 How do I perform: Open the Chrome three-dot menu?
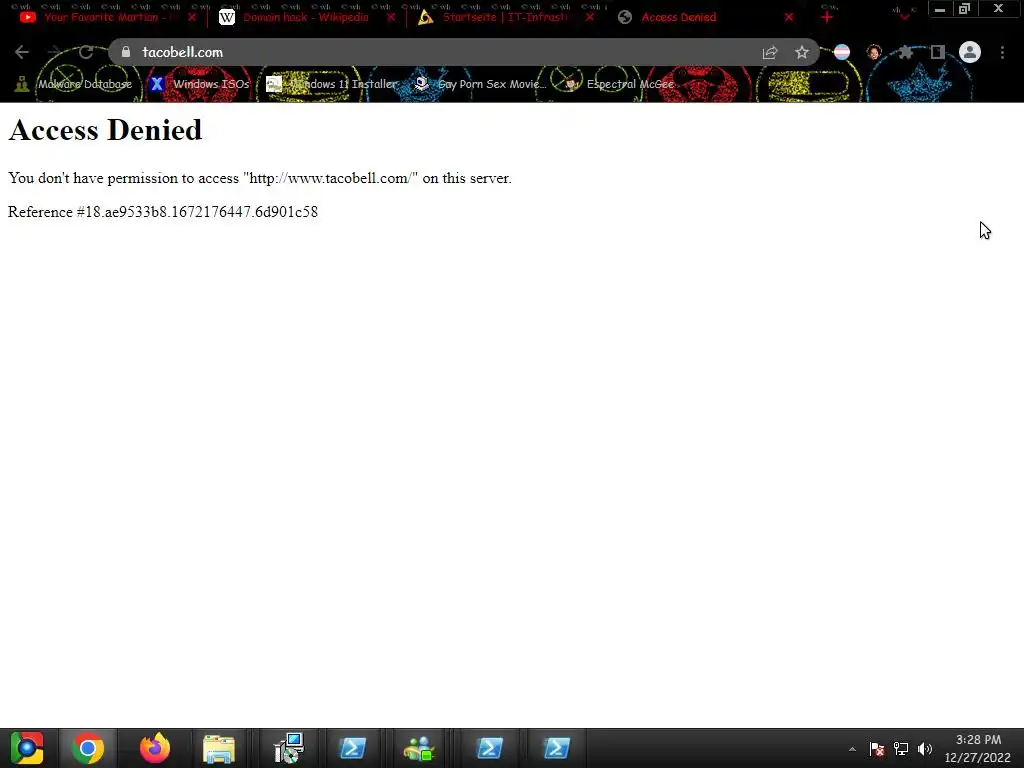[x=1002, y=52]
